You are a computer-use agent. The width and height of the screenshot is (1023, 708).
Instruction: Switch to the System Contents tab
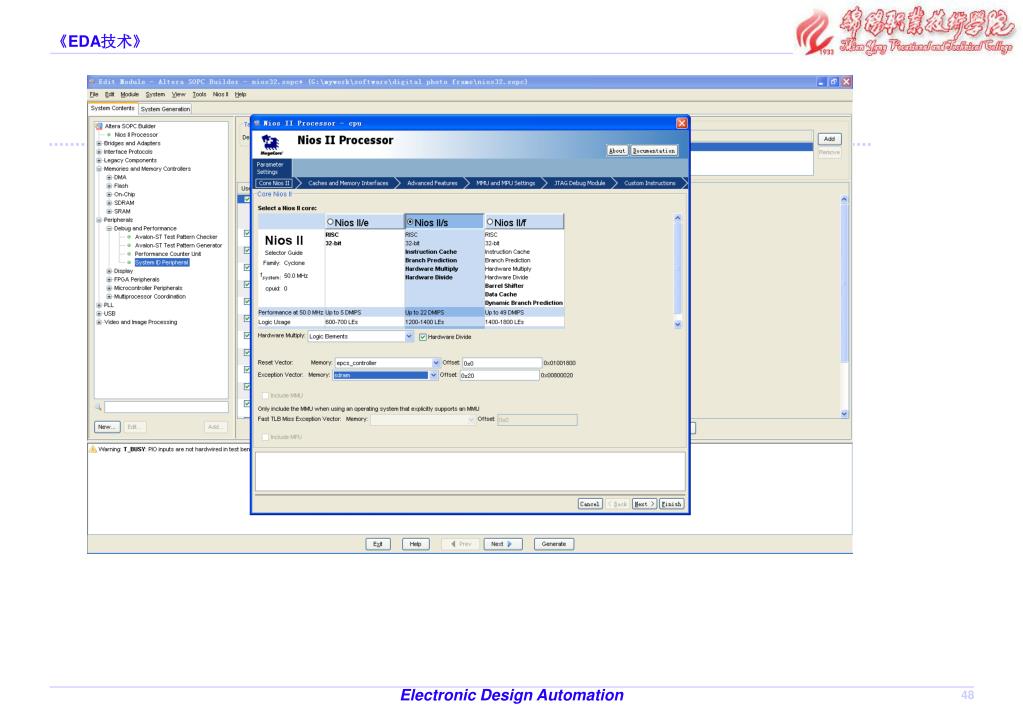[113, 108]
